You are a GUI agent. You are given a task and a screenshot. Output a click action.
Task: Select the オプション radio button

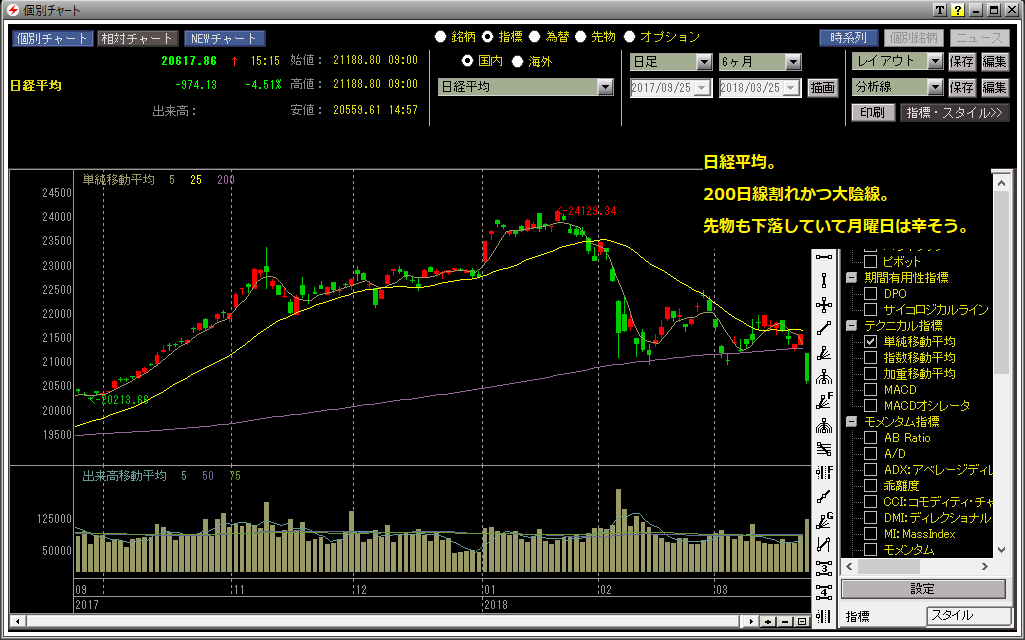[x=630, y=37]
